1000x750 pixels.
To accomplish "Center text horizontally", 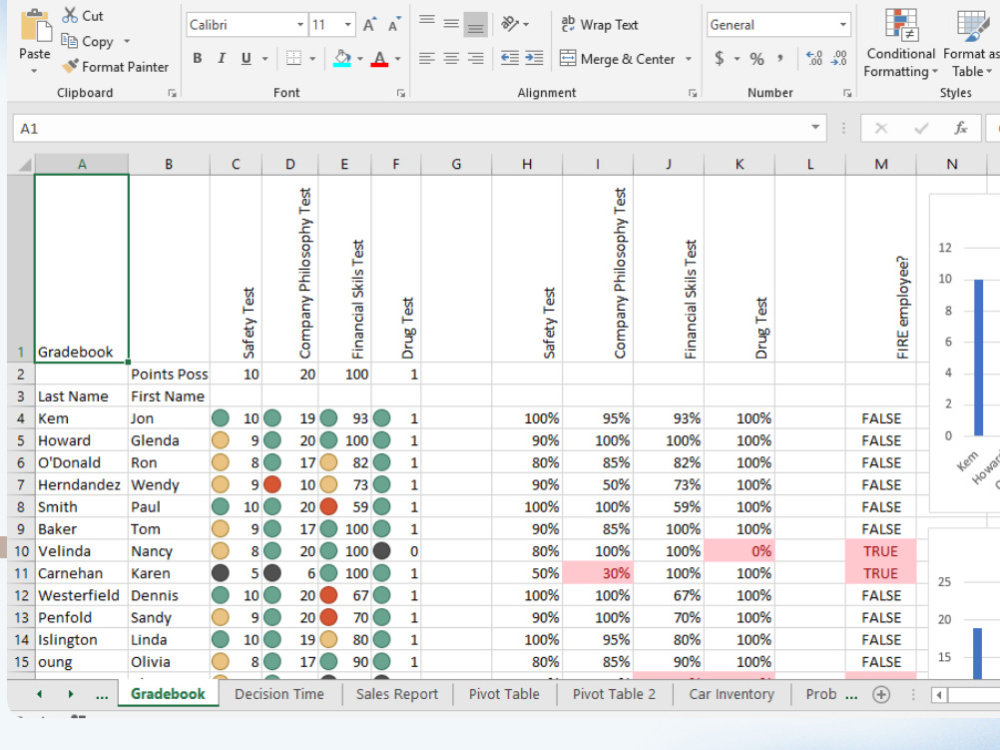I will [x=451, y=59].
